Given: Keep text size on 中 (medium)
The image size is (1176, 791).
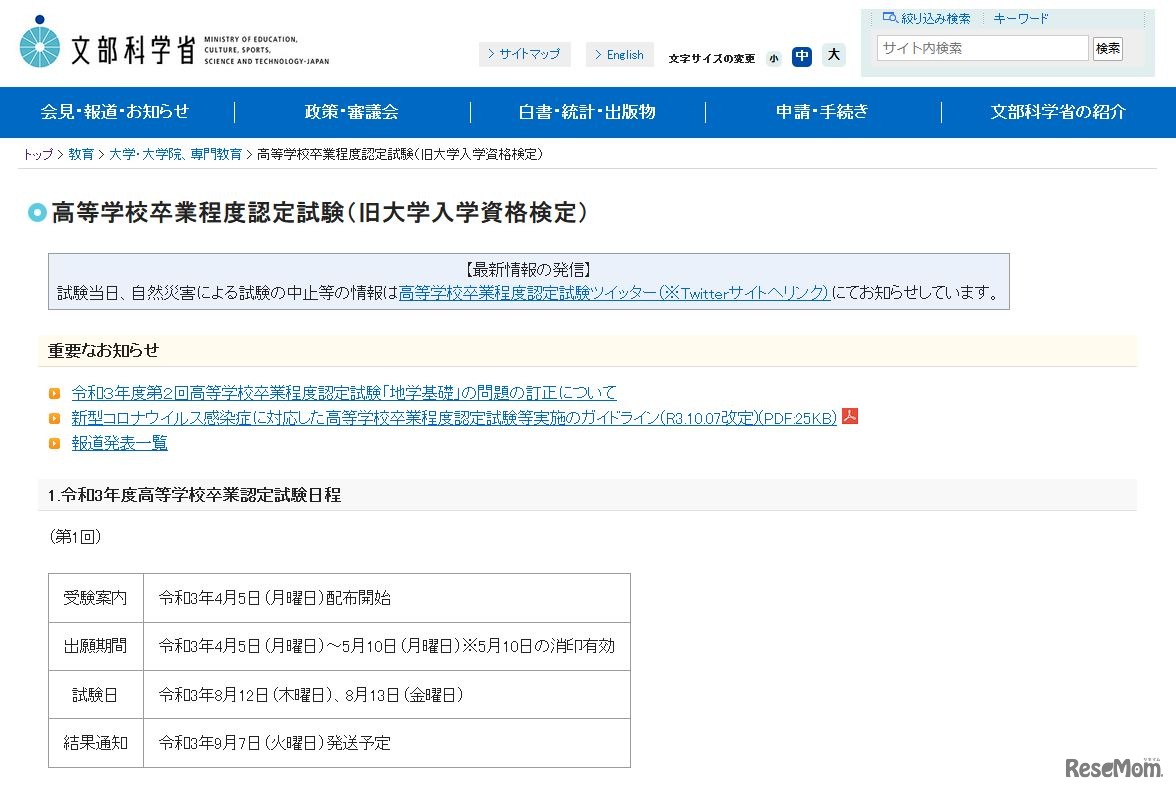Looking at the screenshot, I should (802, 56).
